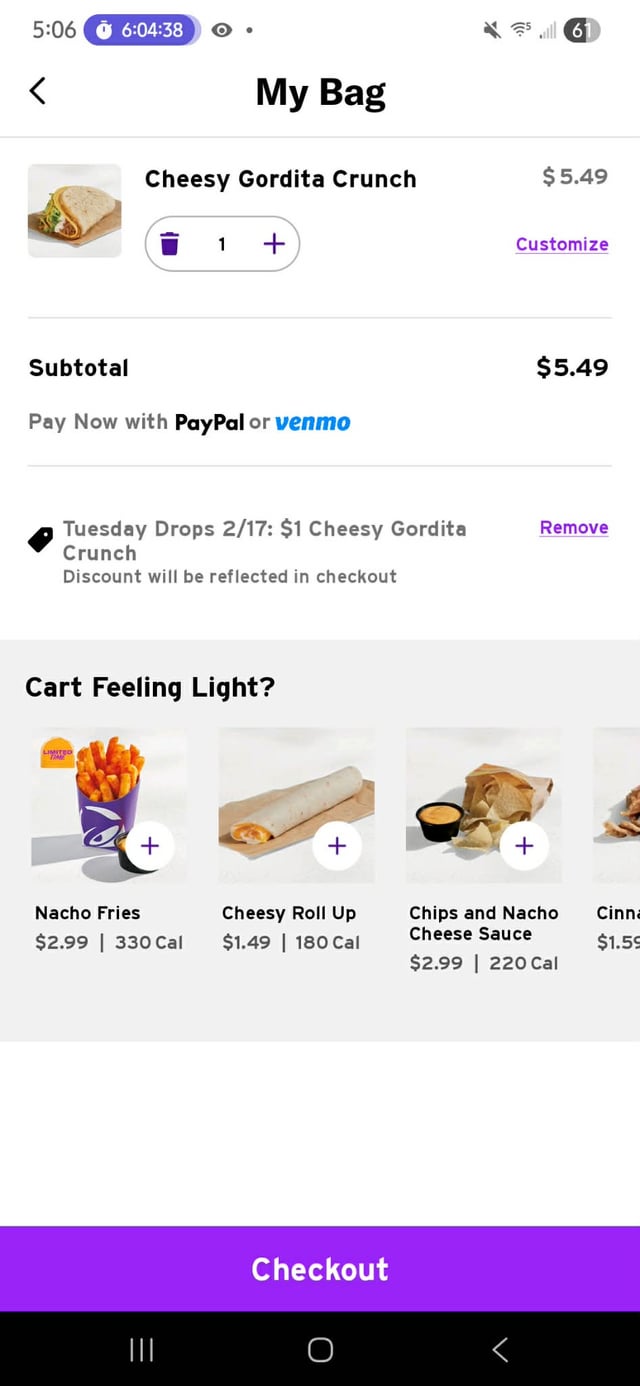Tap the Tuesday Drops offer tag icon
The image size is (640, 1386).
point(41,540)
